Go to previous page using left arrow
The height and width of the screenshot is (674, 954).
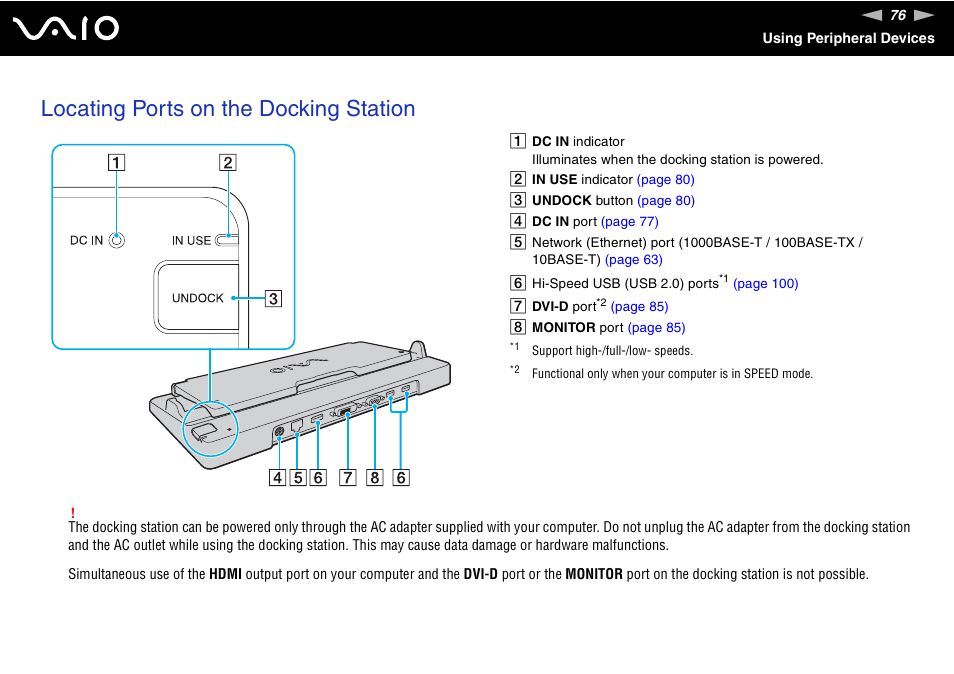(872, 15)
